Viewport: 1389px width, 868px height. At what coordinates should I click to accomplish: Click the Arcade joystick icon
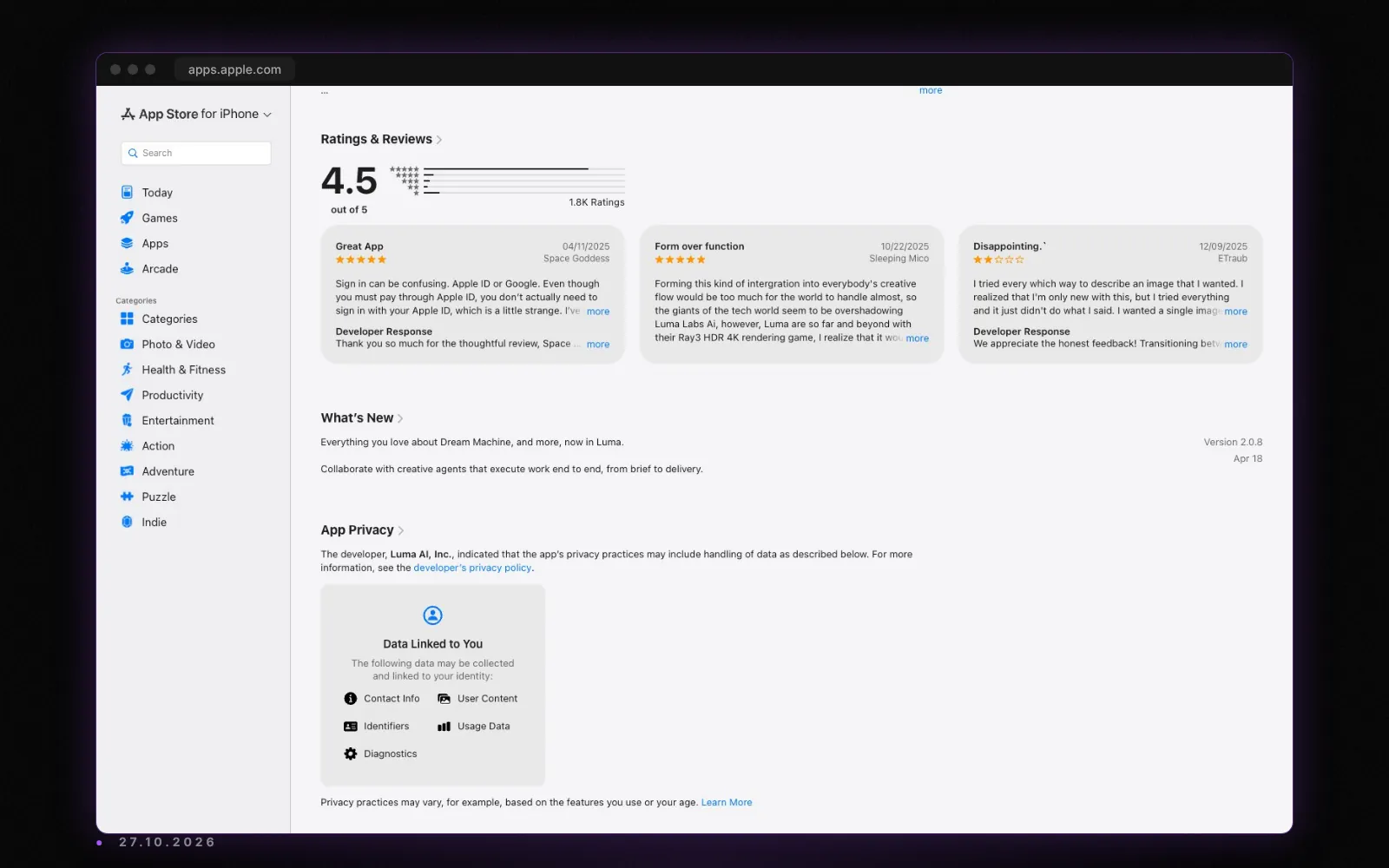(127, 268)
